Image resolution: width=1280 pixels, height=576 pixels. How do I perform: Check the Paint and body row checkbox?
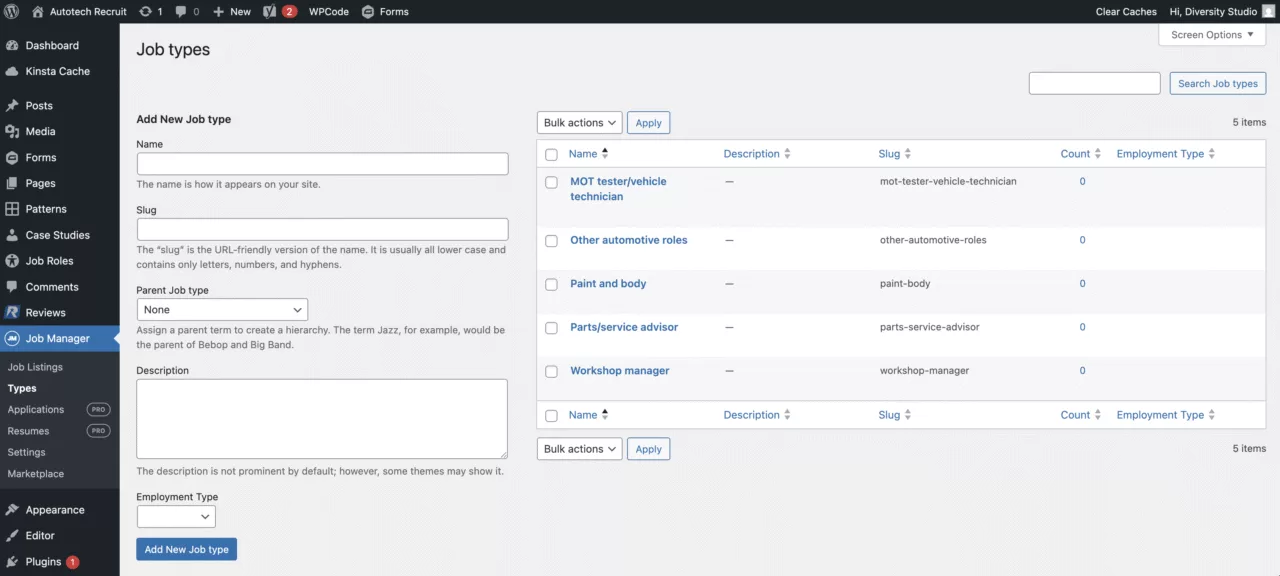(x=551, y=284)
